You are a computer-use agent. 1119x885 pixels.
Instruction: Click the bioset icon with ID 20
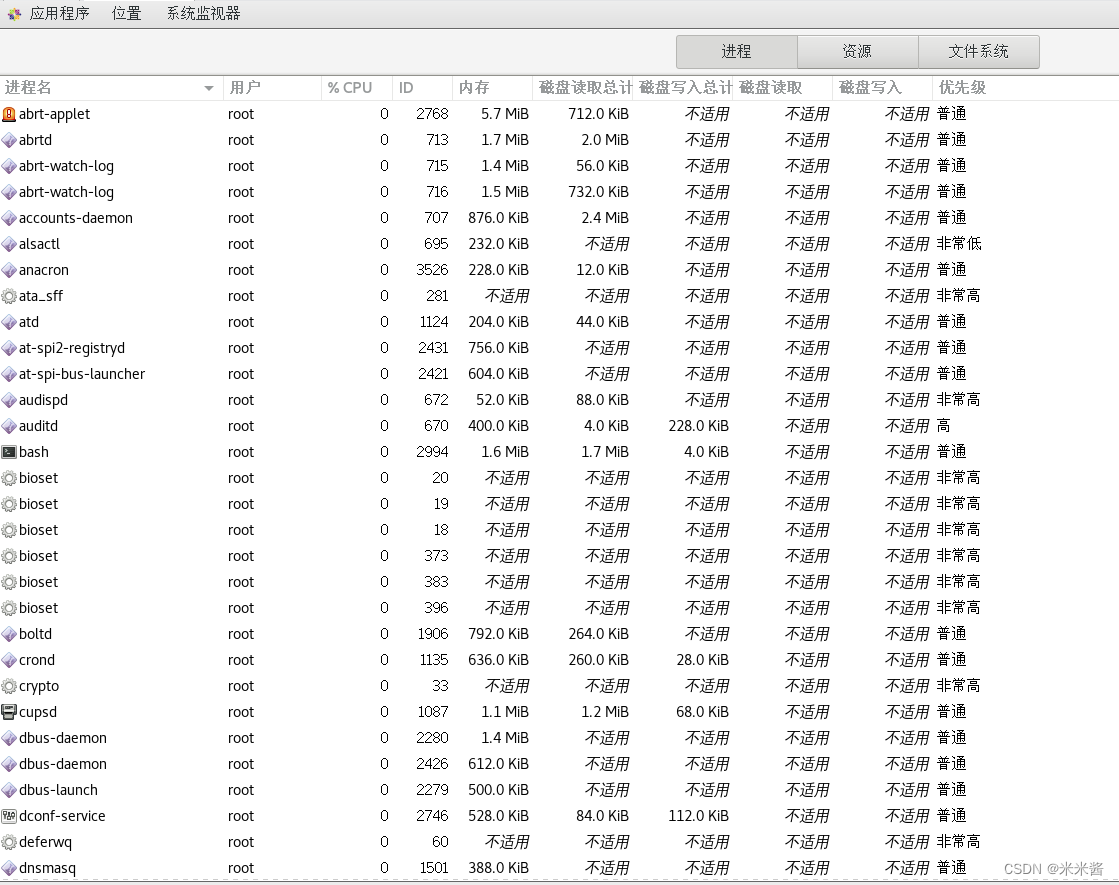pyautogui.click(x=9, y=478)
